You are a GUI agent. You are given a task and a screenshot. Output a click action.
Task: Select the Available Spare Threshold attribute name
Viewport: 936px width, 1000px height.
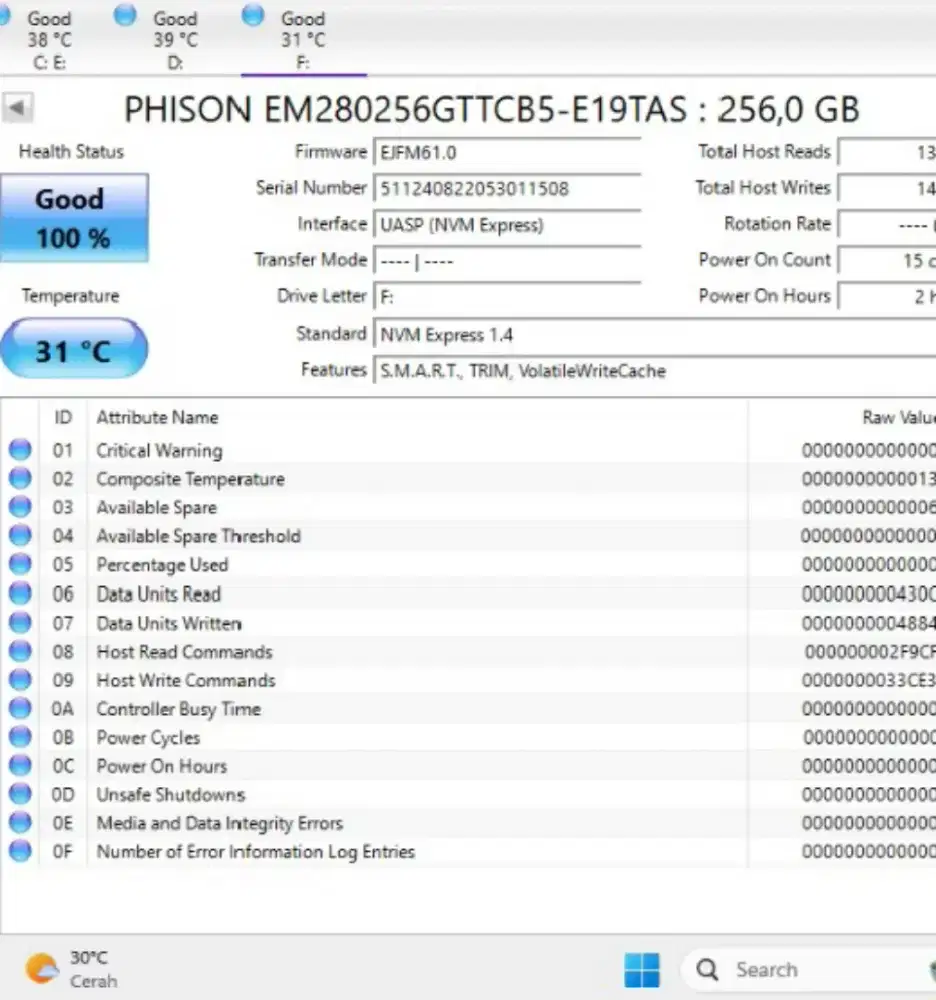(x=198, y=536)
